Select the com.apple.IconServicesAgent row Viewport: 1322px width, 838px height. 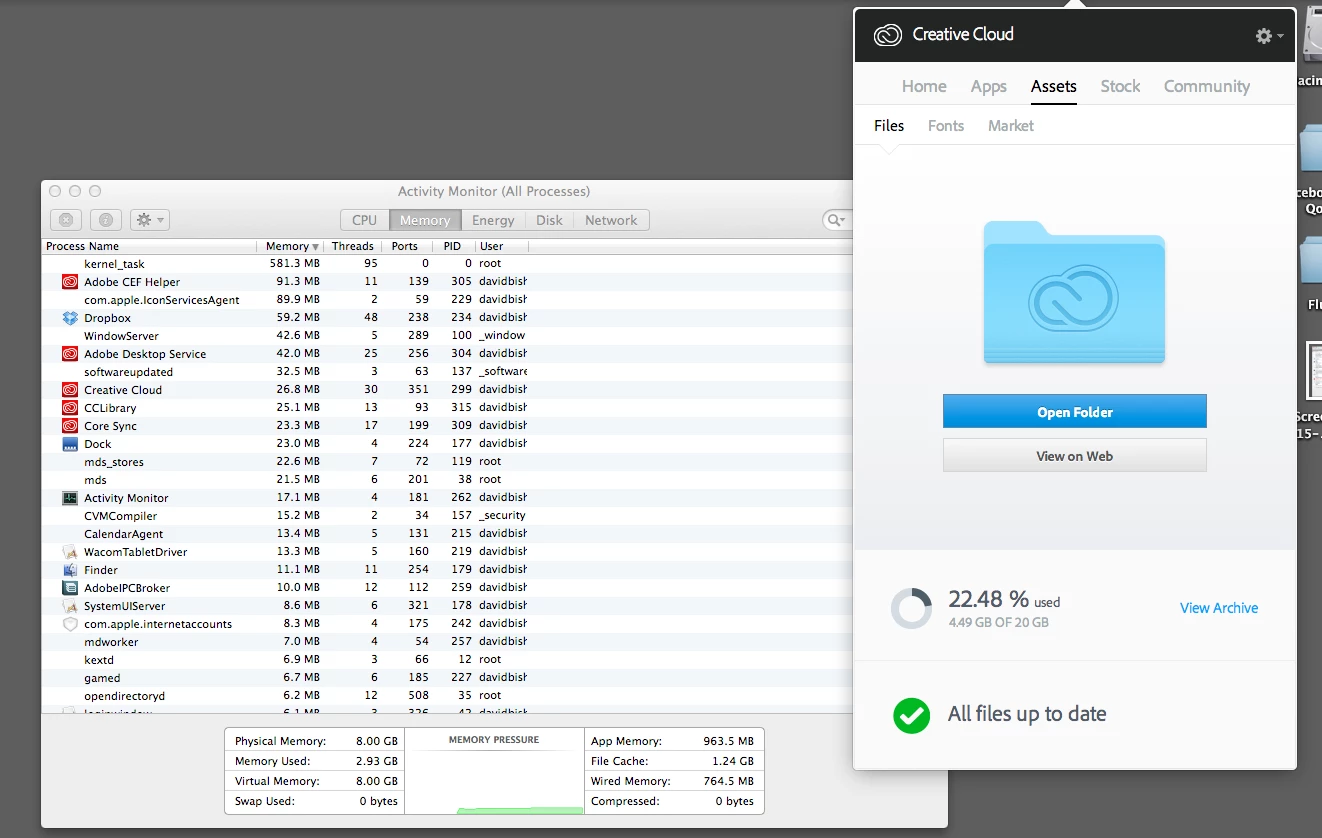coord(447,300)
